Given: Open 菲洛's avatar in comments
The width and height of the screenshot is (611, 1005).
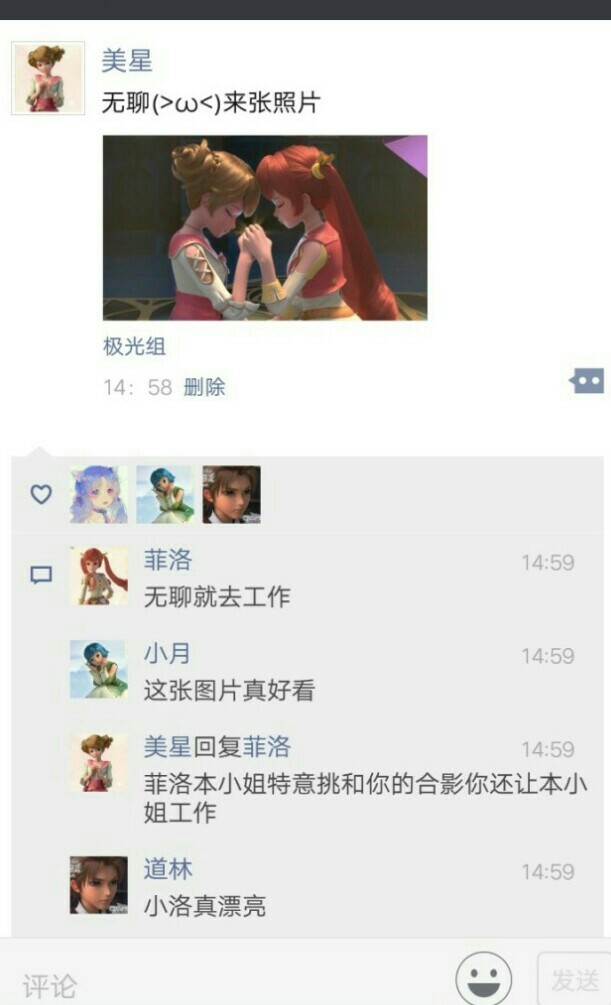Looking at the screenshot, I should [x=98, y=576].
